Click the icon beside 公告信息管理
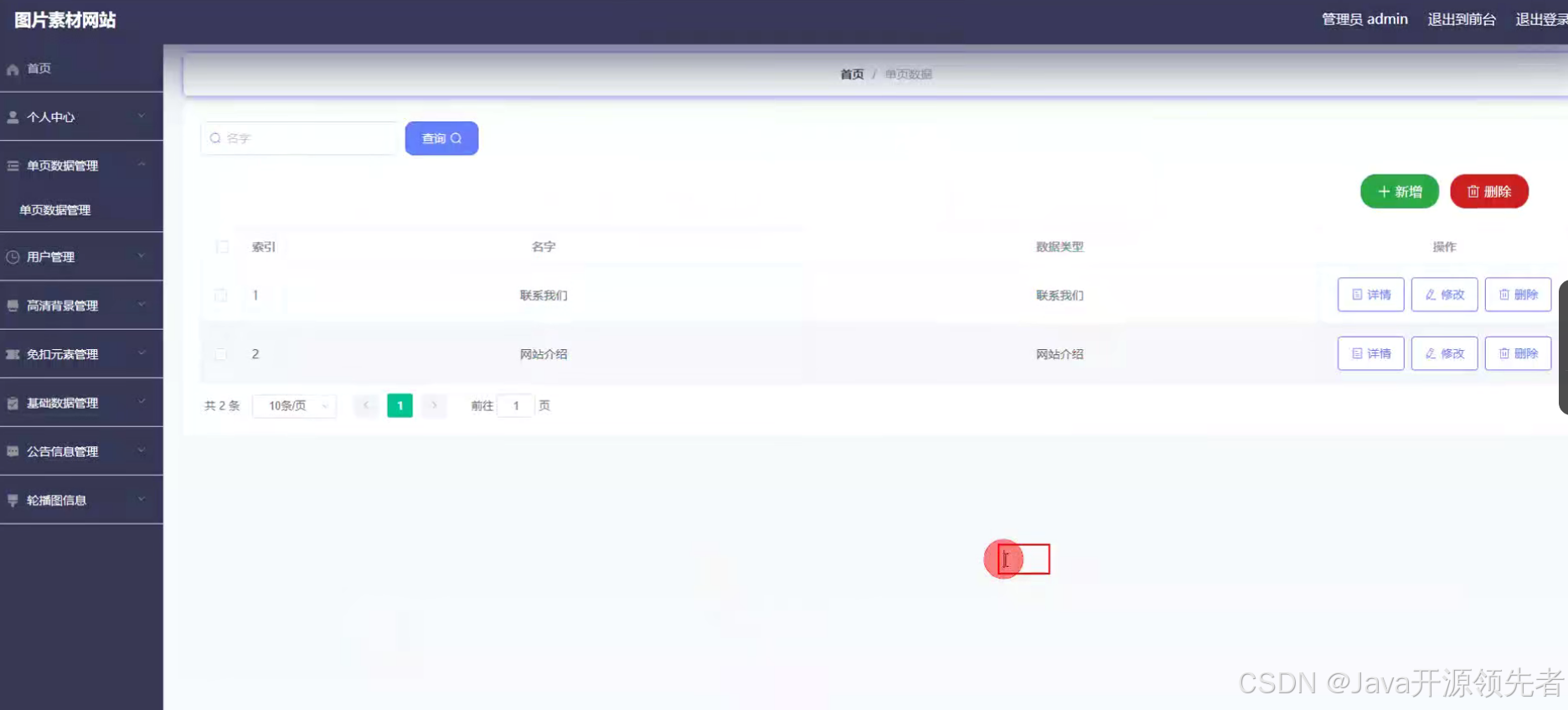The height and width of the screenshot is (710, 1568). [13, 451]
